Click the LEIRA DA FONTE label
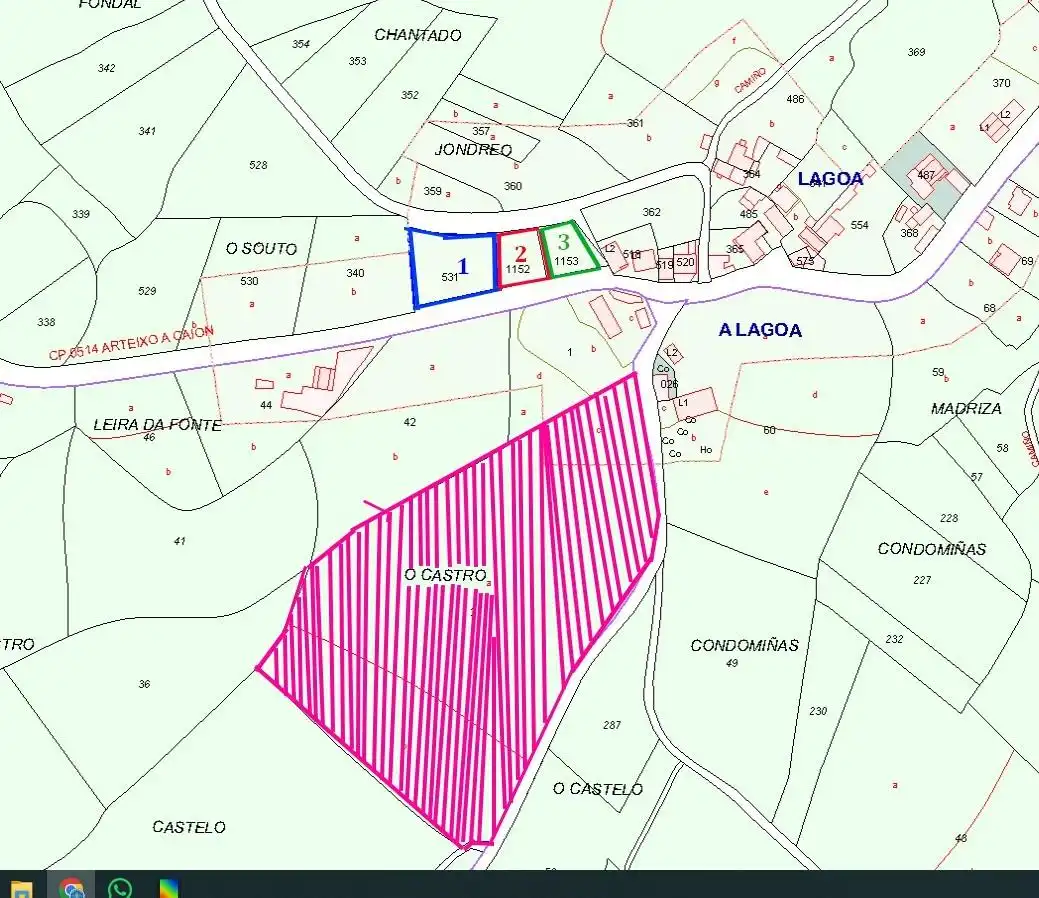The height and width of the screenshot is (898, 1039). (x=158, y=425)
